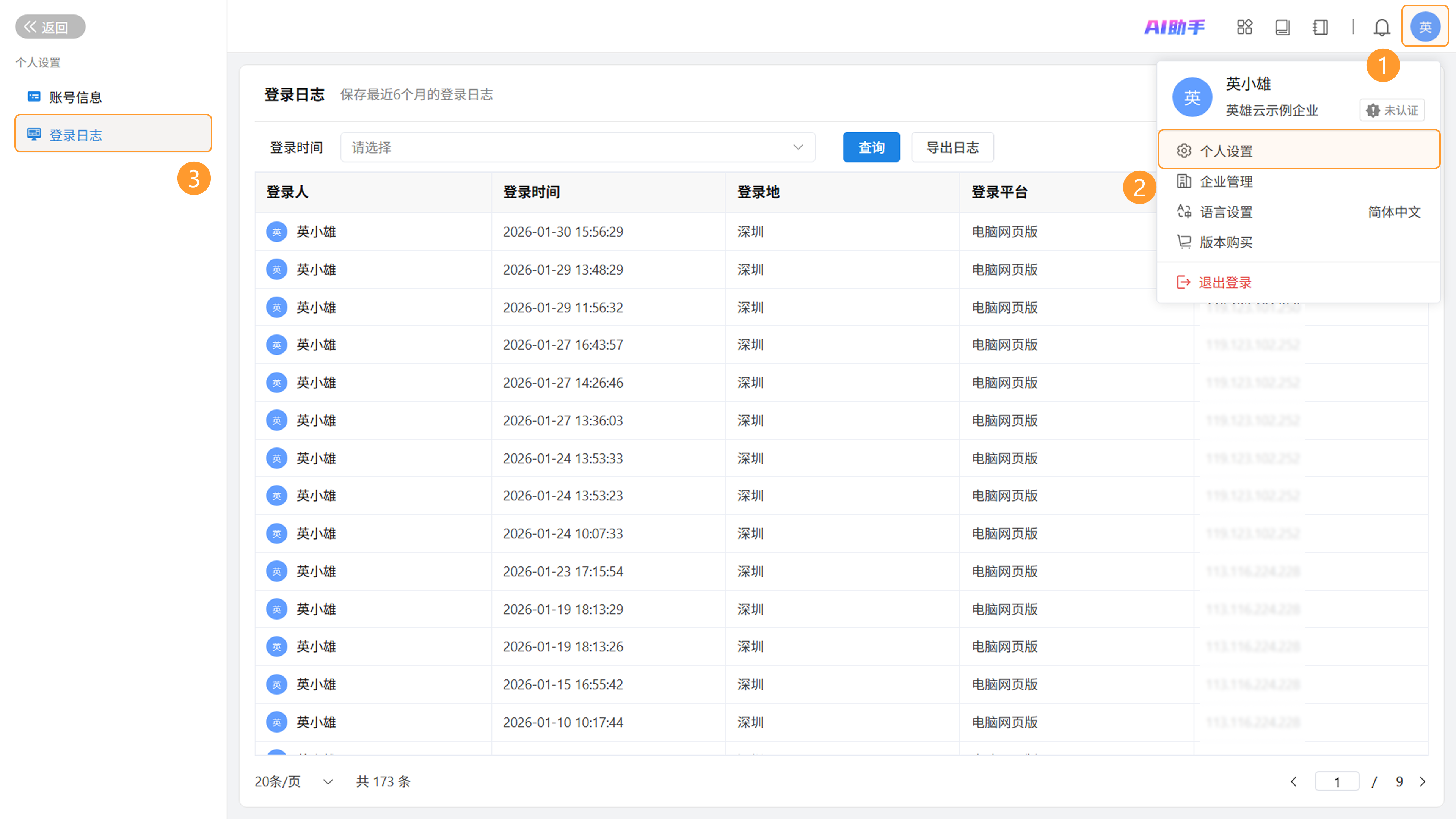Click the sidebar panel icon in header
The height and width of the screenshot is (819, 1456).
[x=1320, y=27]
